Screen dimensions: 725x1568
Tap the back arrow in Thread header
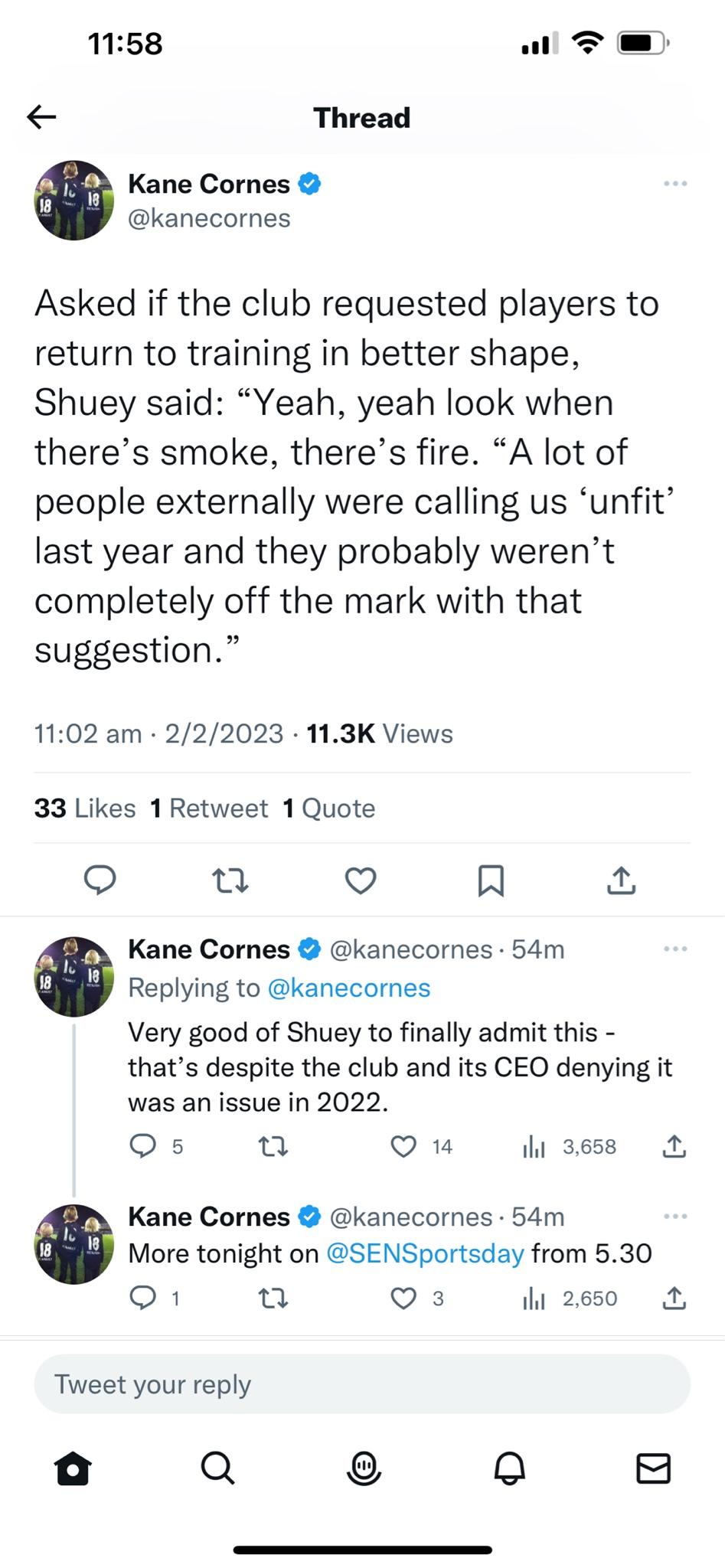click(41, 117)
